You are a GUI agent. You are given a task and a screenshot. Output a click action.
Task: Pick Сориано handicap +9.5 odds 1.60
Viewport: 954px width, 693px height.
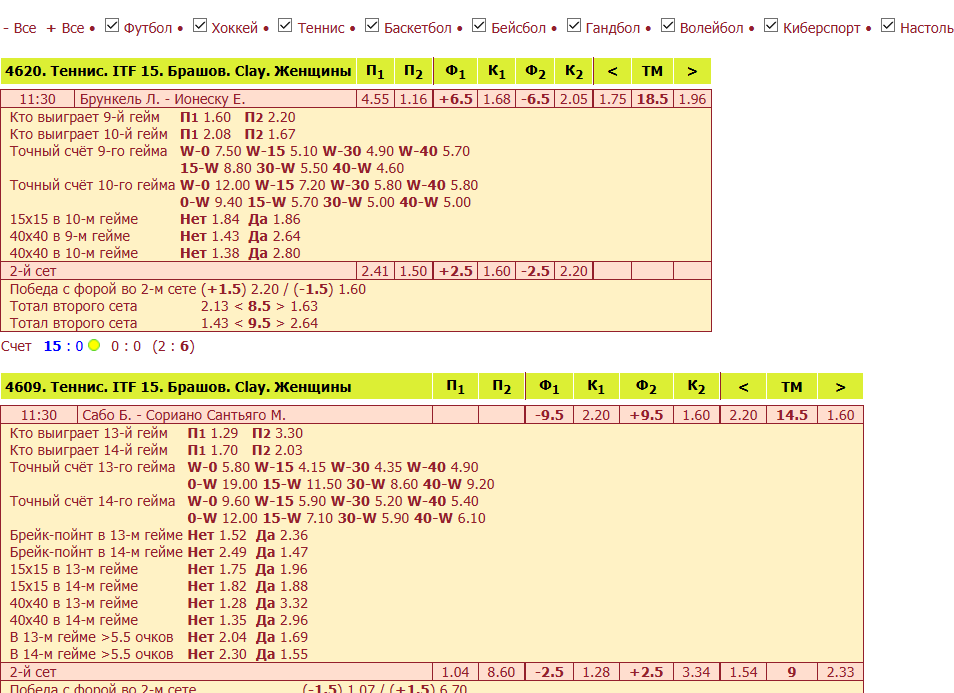tap(696, 415)
